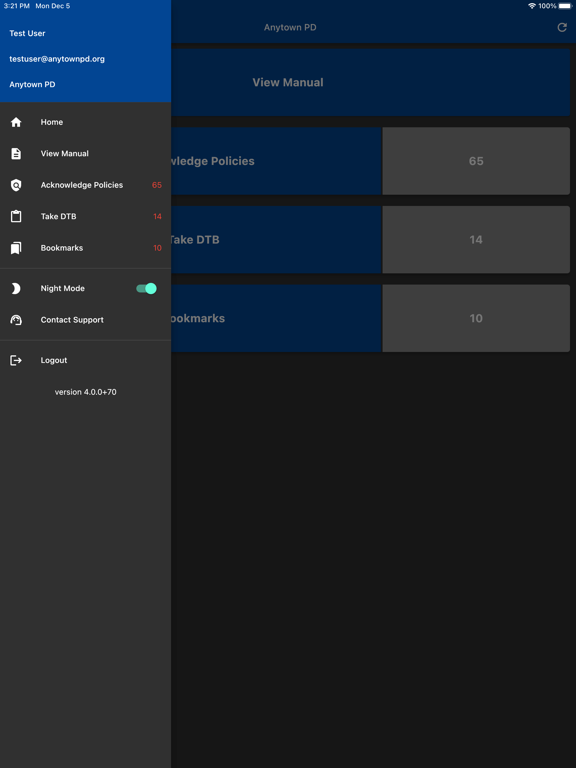Click the Take DTB clipboard icon
The image size is (576, 768).
[16, 216]
